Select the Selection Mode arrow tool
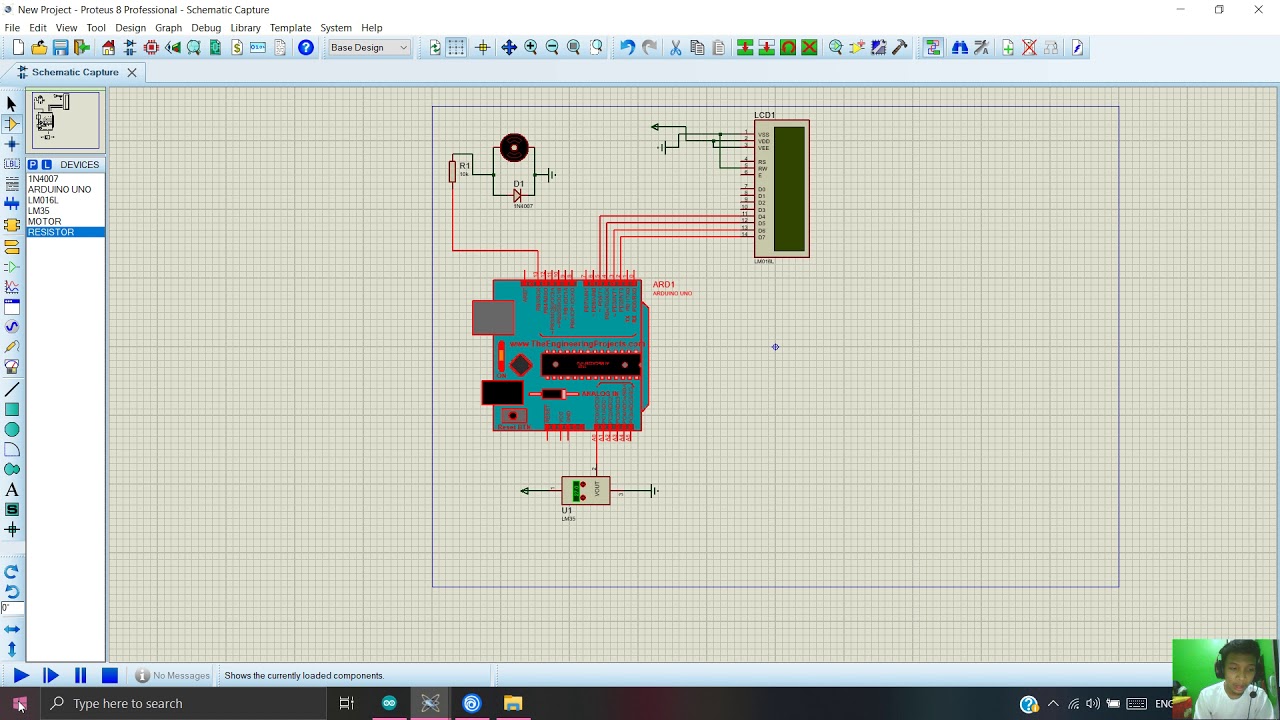Screen dimensions: 1280x720 [12, 104]
